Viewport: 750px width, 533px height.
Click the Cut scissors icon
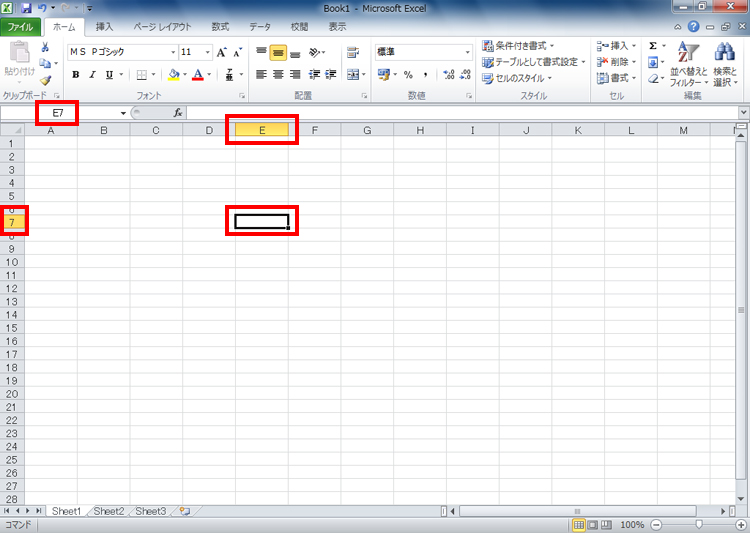pos(45,47)
